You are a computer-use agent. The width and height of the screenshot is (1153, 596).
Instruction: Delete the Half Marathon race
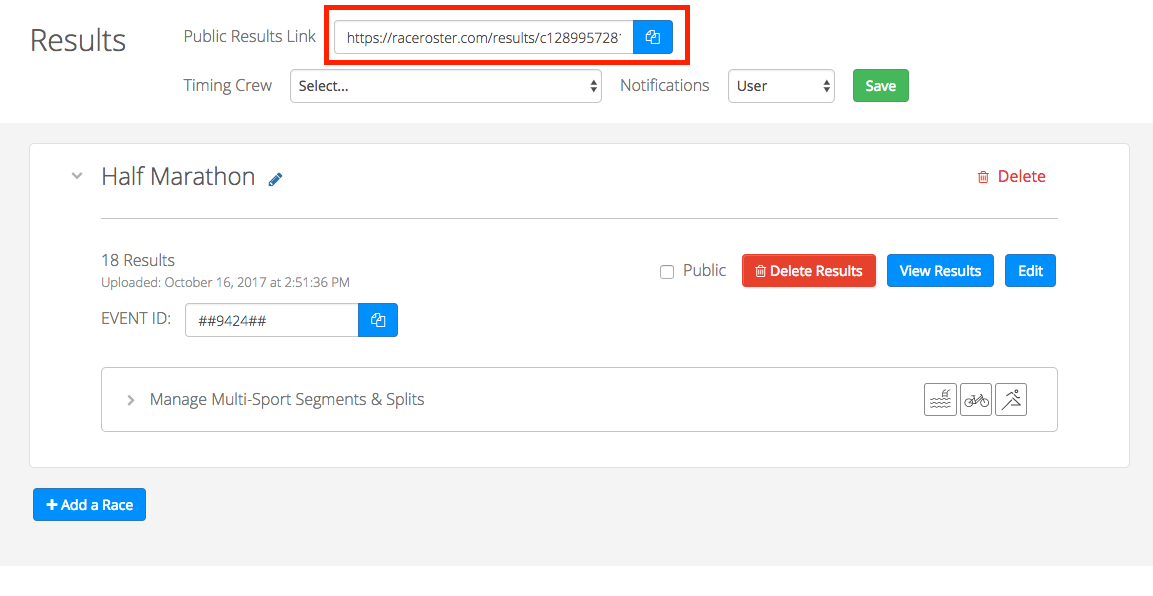coord(1011,176)
